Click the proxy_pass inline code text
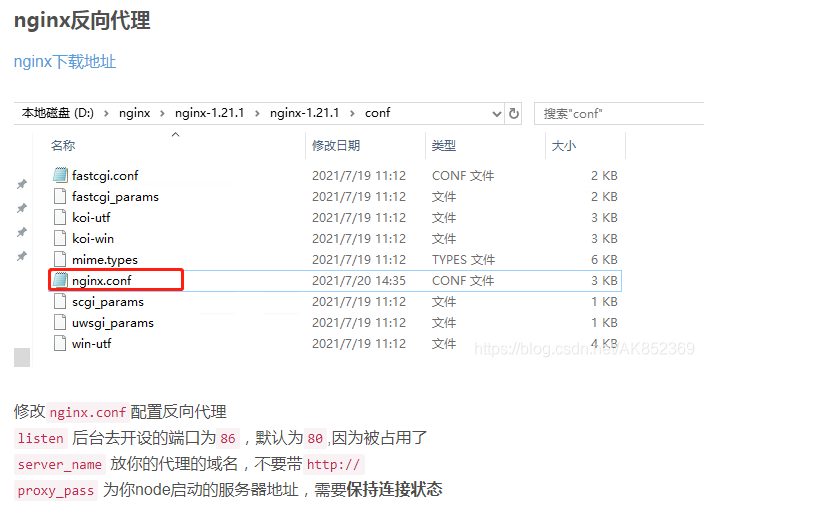The width and height of the screenshot is (824, 516). tap(56, 491)
